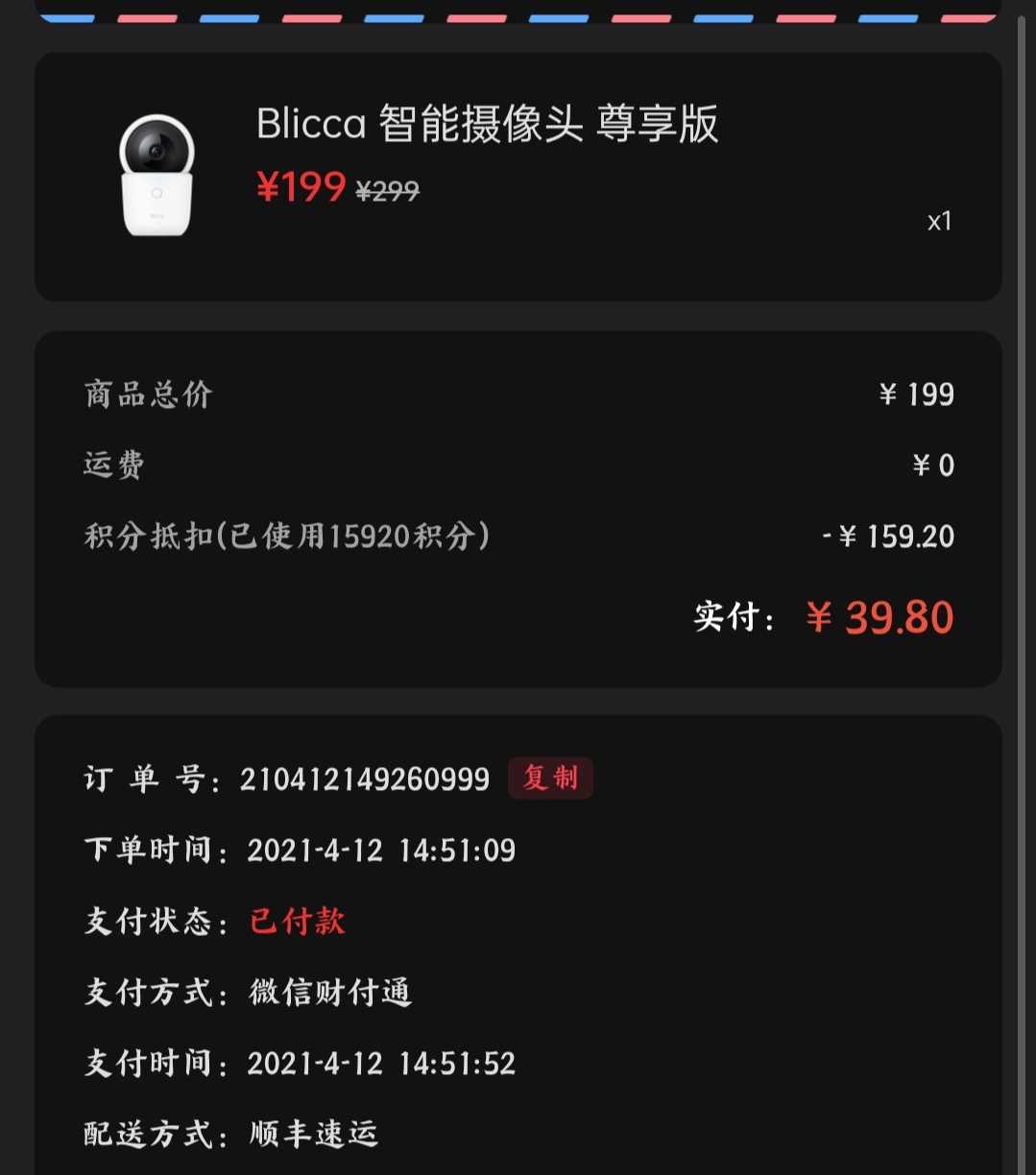The image size is (1036, 1175).
Task: Click the 商品总价 row label
Action: click(x=149, y=395)
